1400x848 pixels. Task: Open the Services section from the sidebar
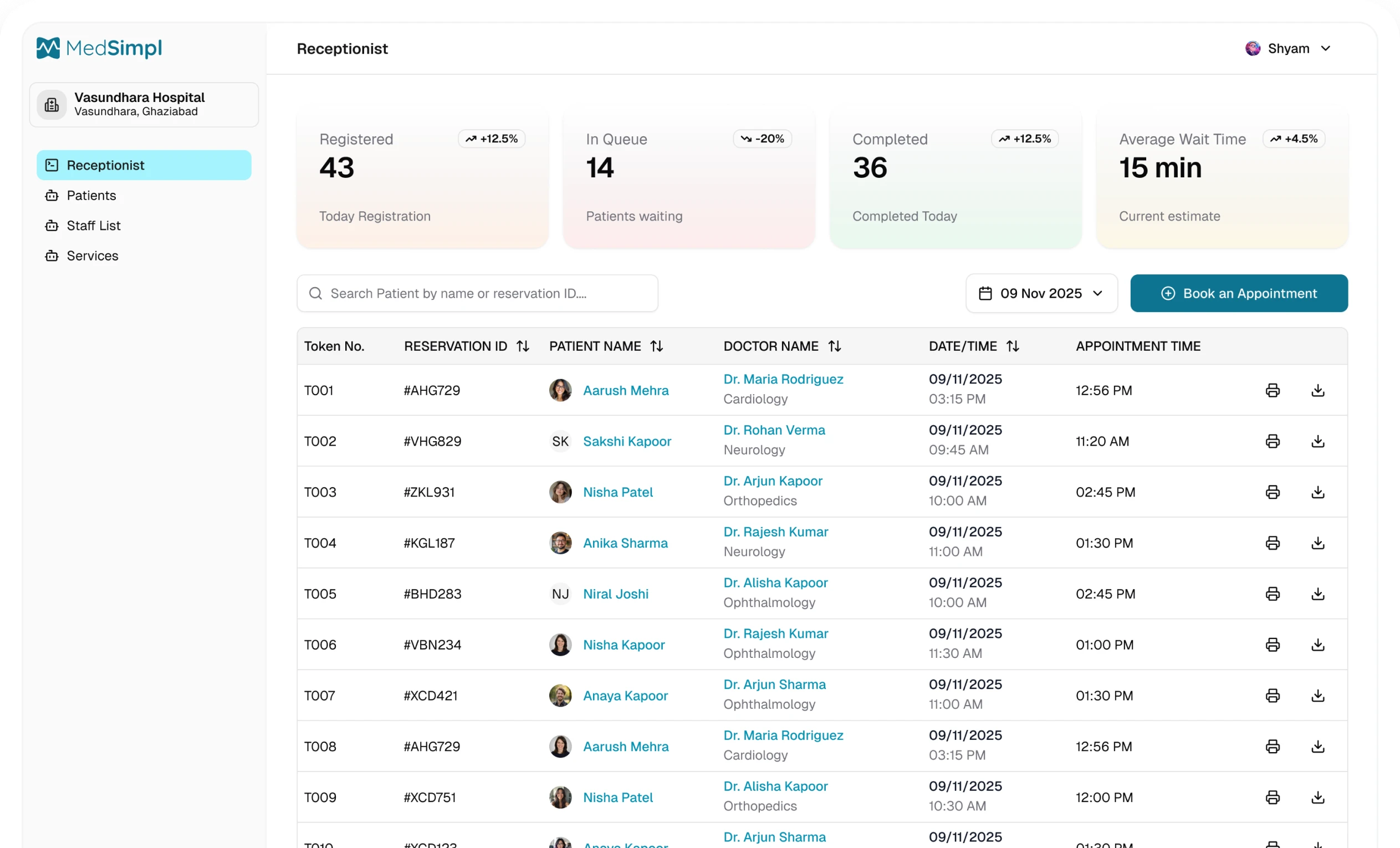(x=93, y=256)
